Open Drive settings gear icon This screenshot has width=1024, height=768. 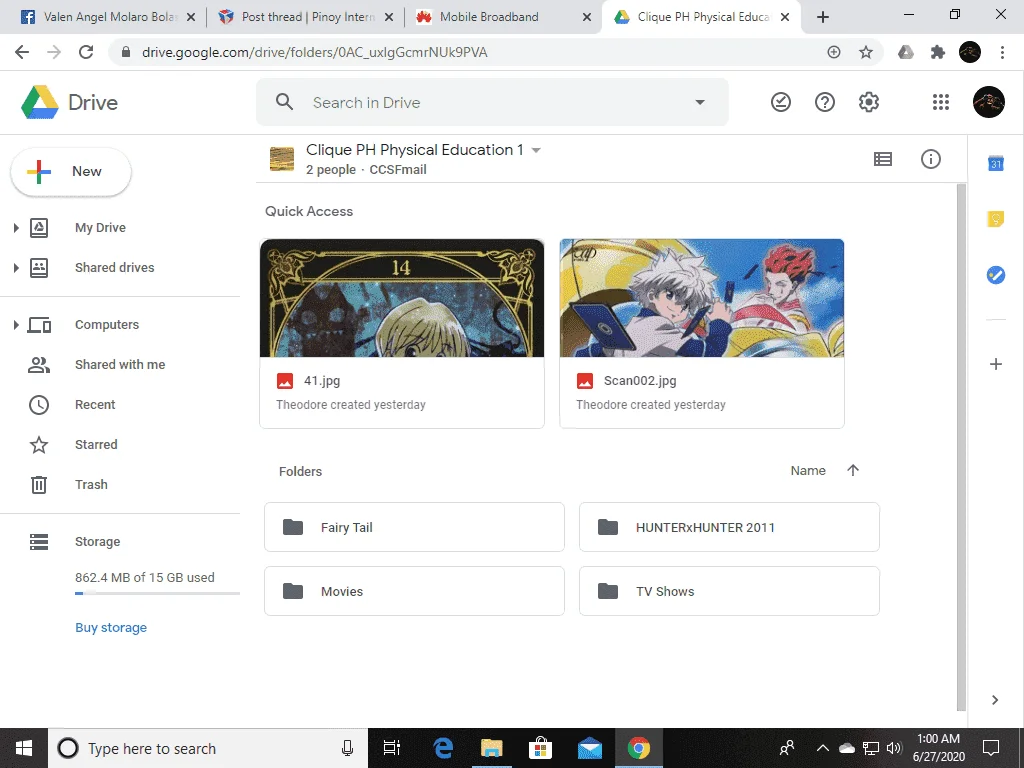point(869,102)
